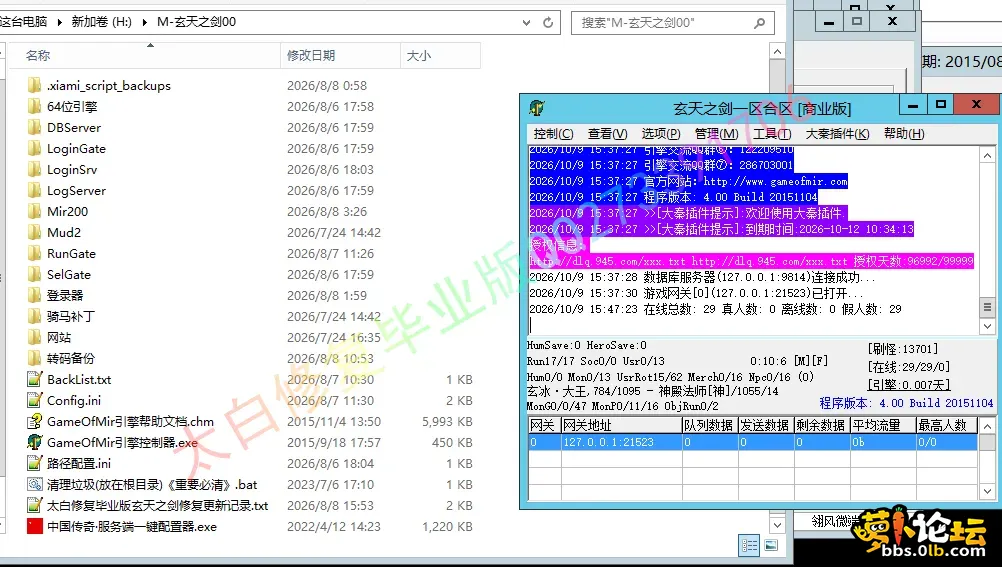Select the RunGate folder icon

pos(35,254)
